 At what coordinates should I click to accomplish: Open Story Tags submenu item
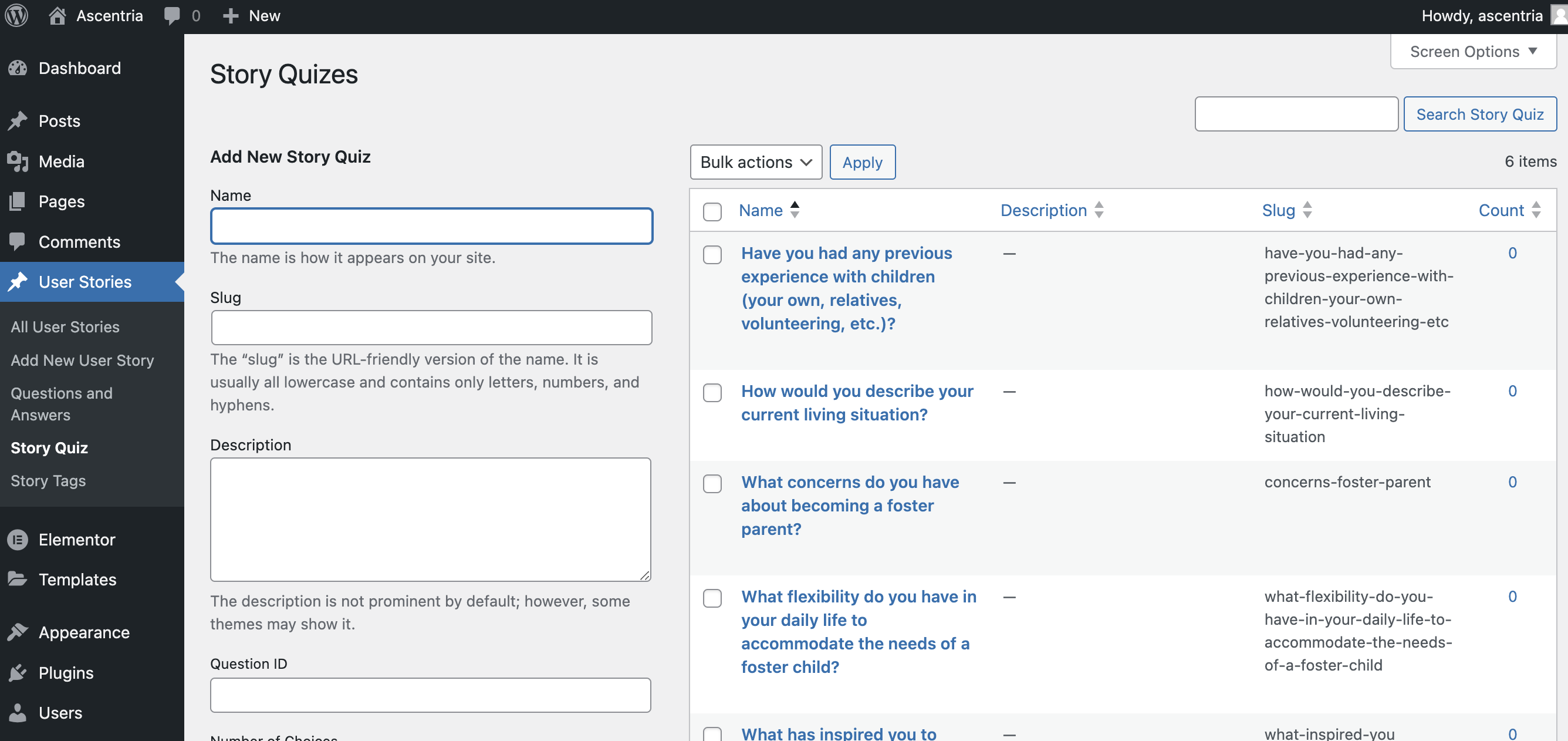pyautogui.click(x=48, y=481)
